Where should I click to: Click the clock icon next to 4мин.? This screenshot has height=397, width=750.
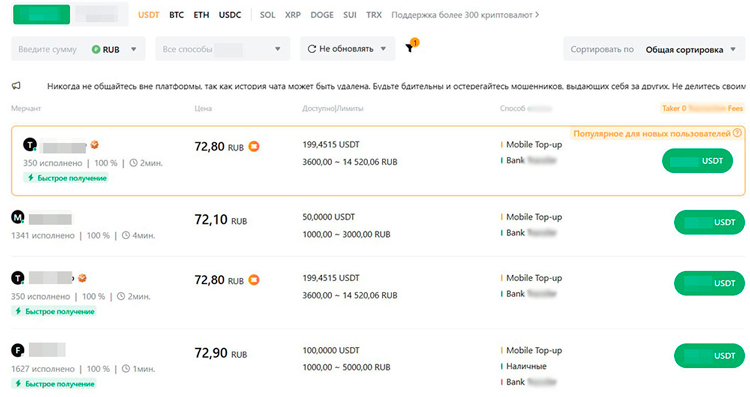pos(126,235)
